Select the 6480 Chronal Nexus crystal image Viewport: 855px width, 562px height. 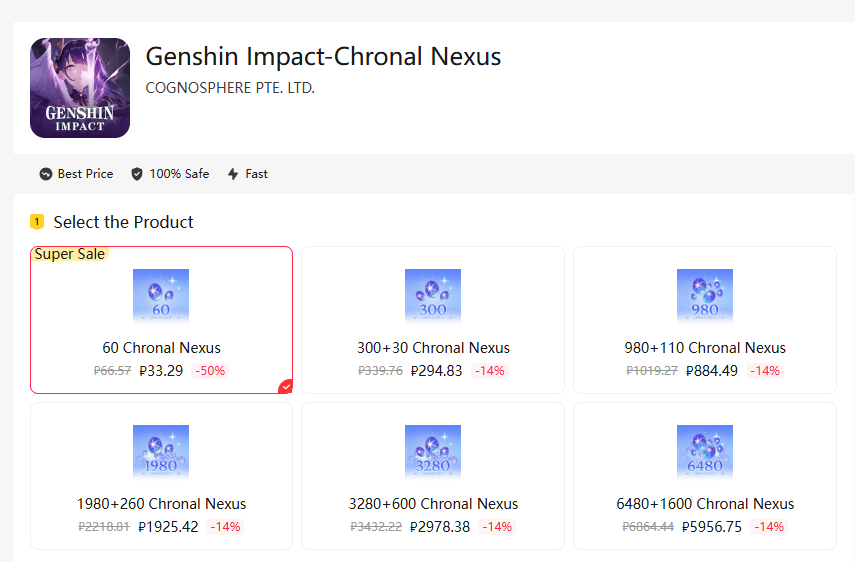pyautogui.click(x=705, y=452)
